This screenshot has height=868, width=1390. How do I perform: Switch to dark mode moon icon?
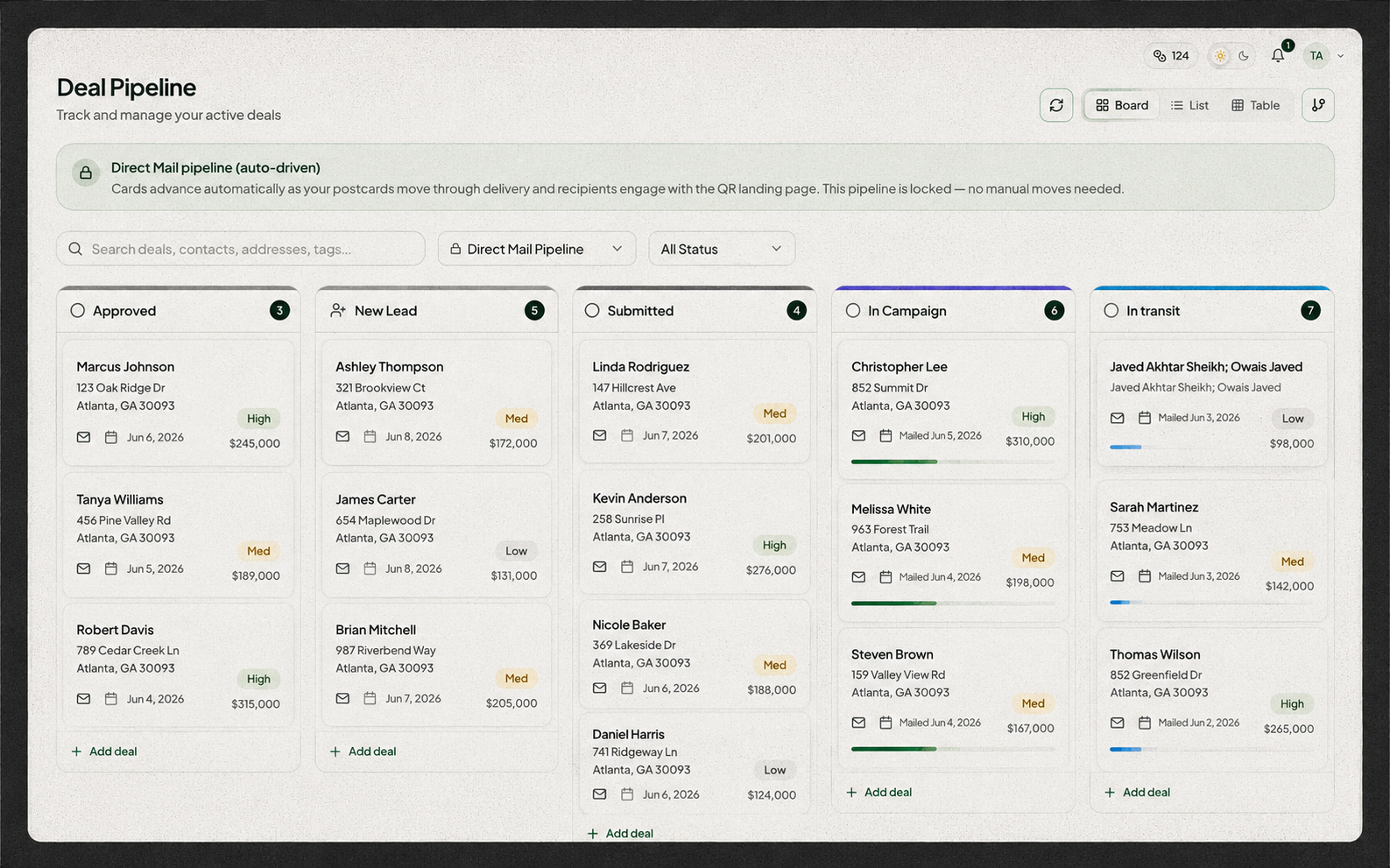(1244, 56)
